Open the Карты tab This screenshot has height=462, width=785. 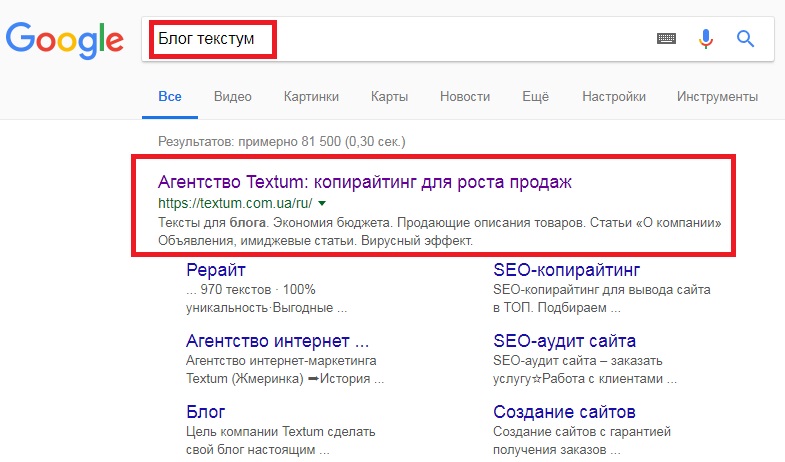click(389, 97)
